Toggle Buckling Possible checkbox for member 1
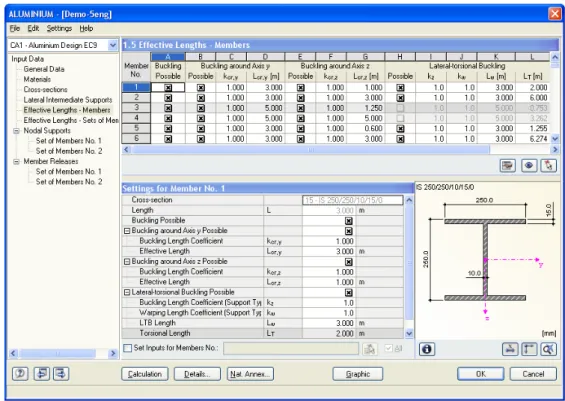 [168, 88]
